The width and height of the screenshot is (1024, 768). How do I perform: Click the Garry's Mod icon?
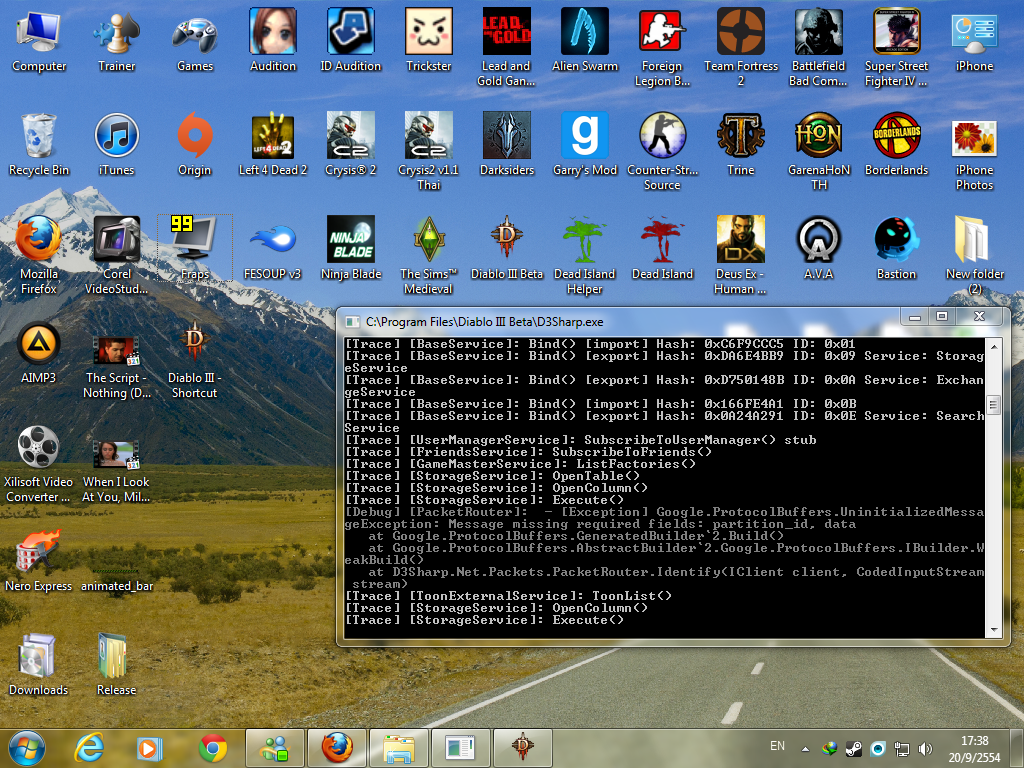(x=584, y=144)
